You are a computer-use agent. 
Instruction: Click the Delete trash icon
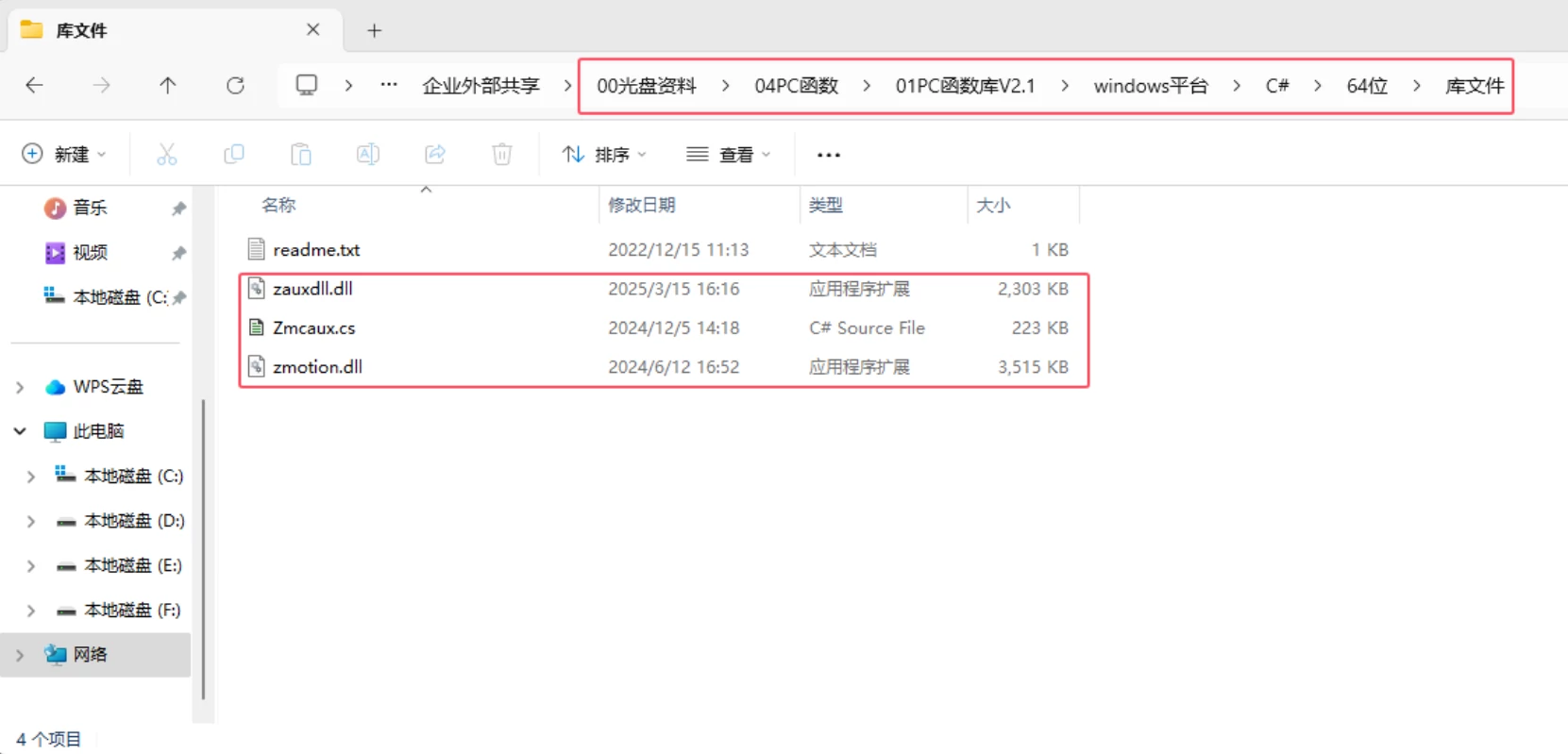502,154
